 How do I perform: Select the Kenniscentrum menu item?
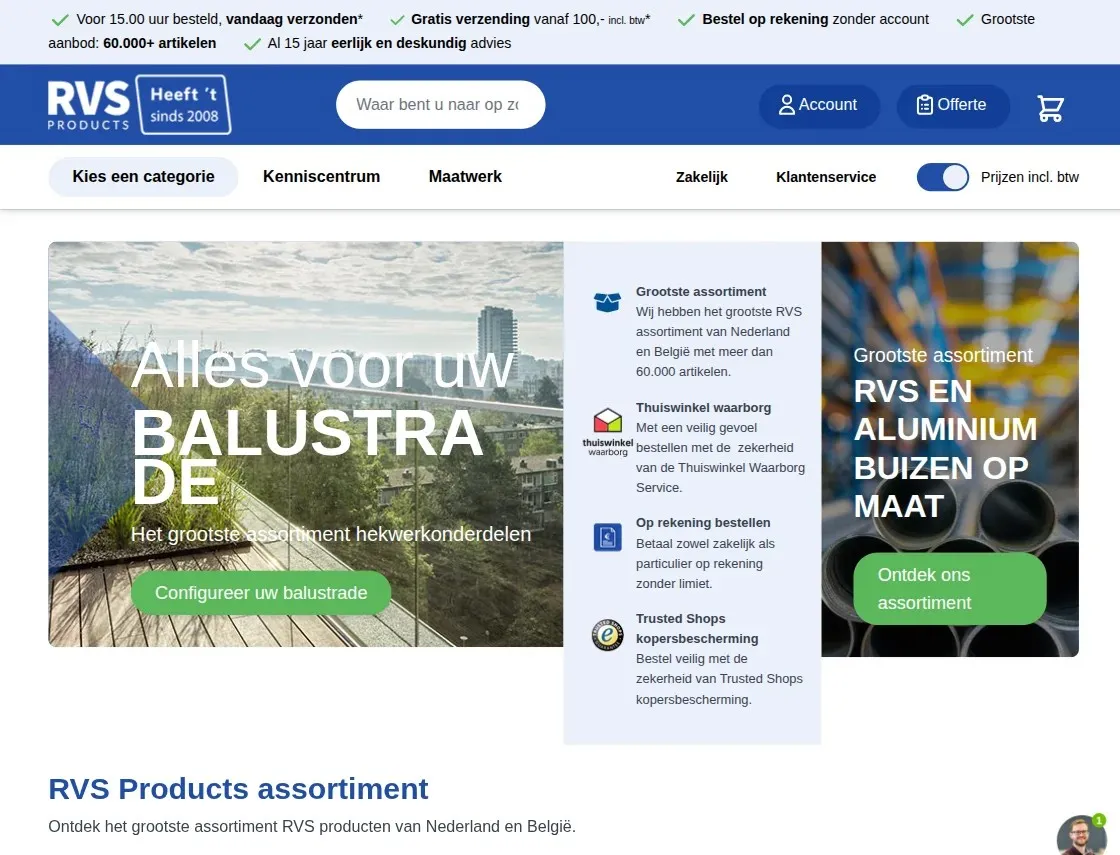tap(321, 176)
